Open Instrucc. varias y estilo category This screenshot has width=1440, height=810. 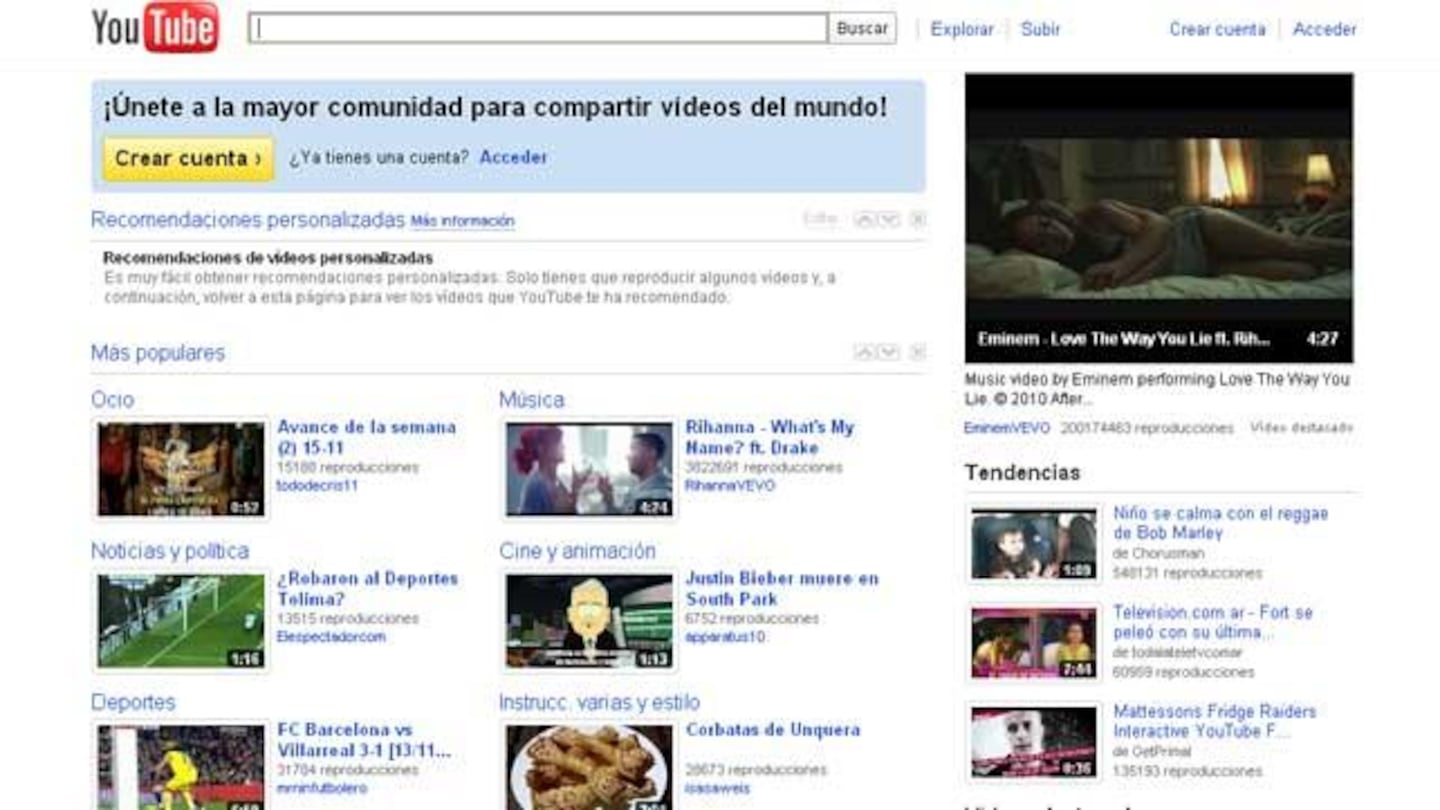(599, 702)
